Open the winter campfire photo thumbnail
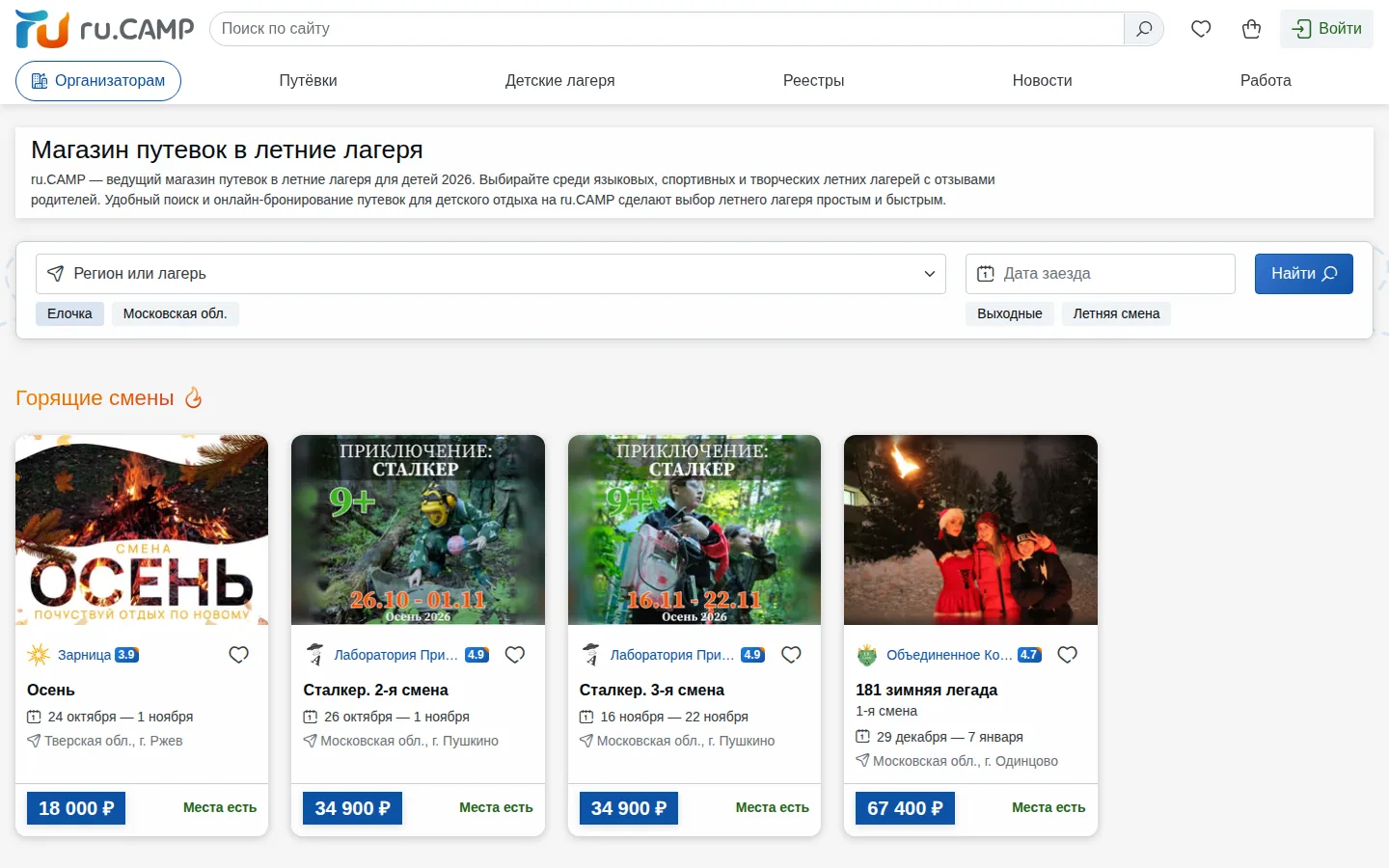1389x868 pixels. tap(970, 529)
